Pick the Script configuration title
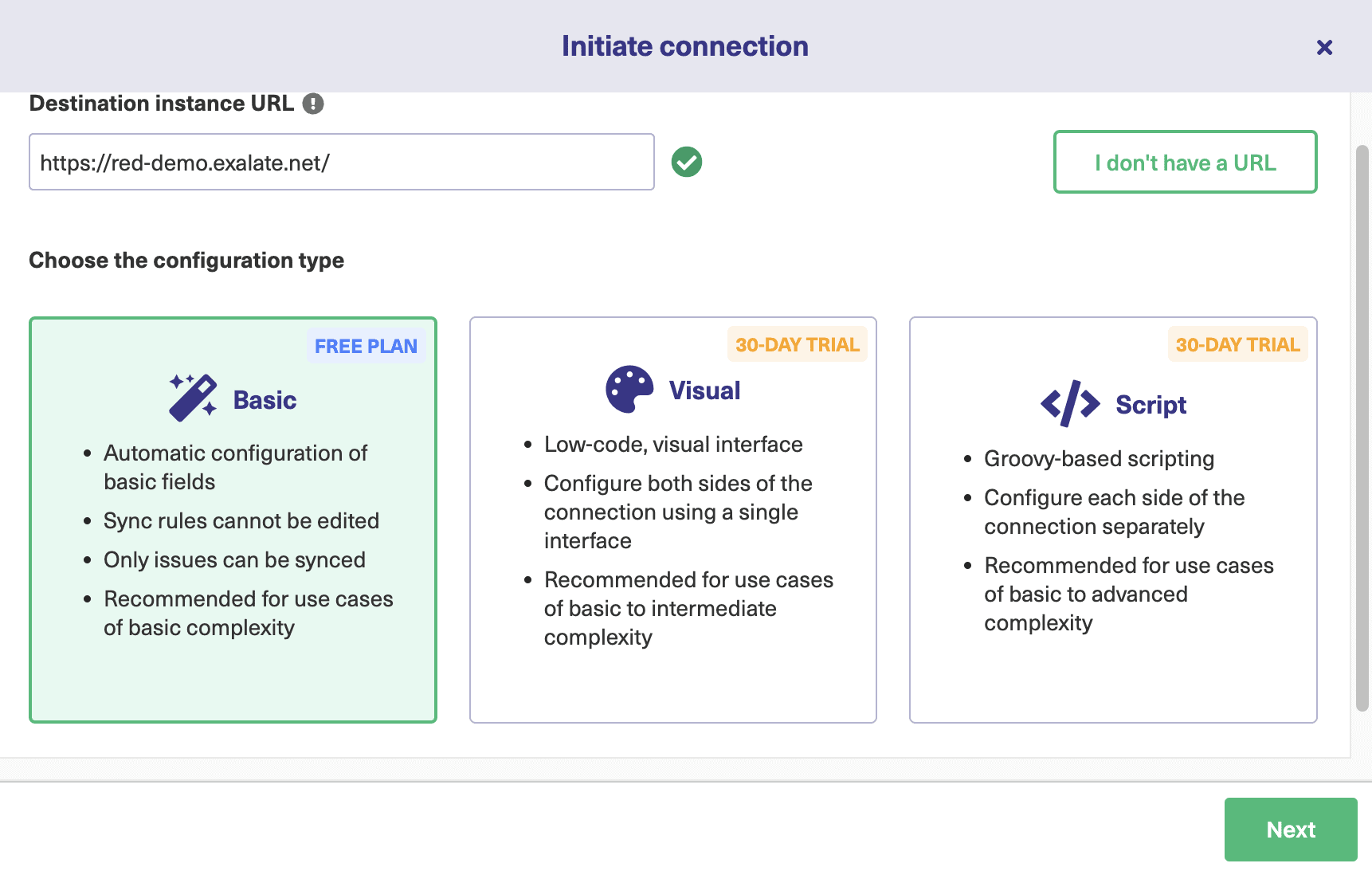The image size is (1372, 875). tap(1151, 405)
